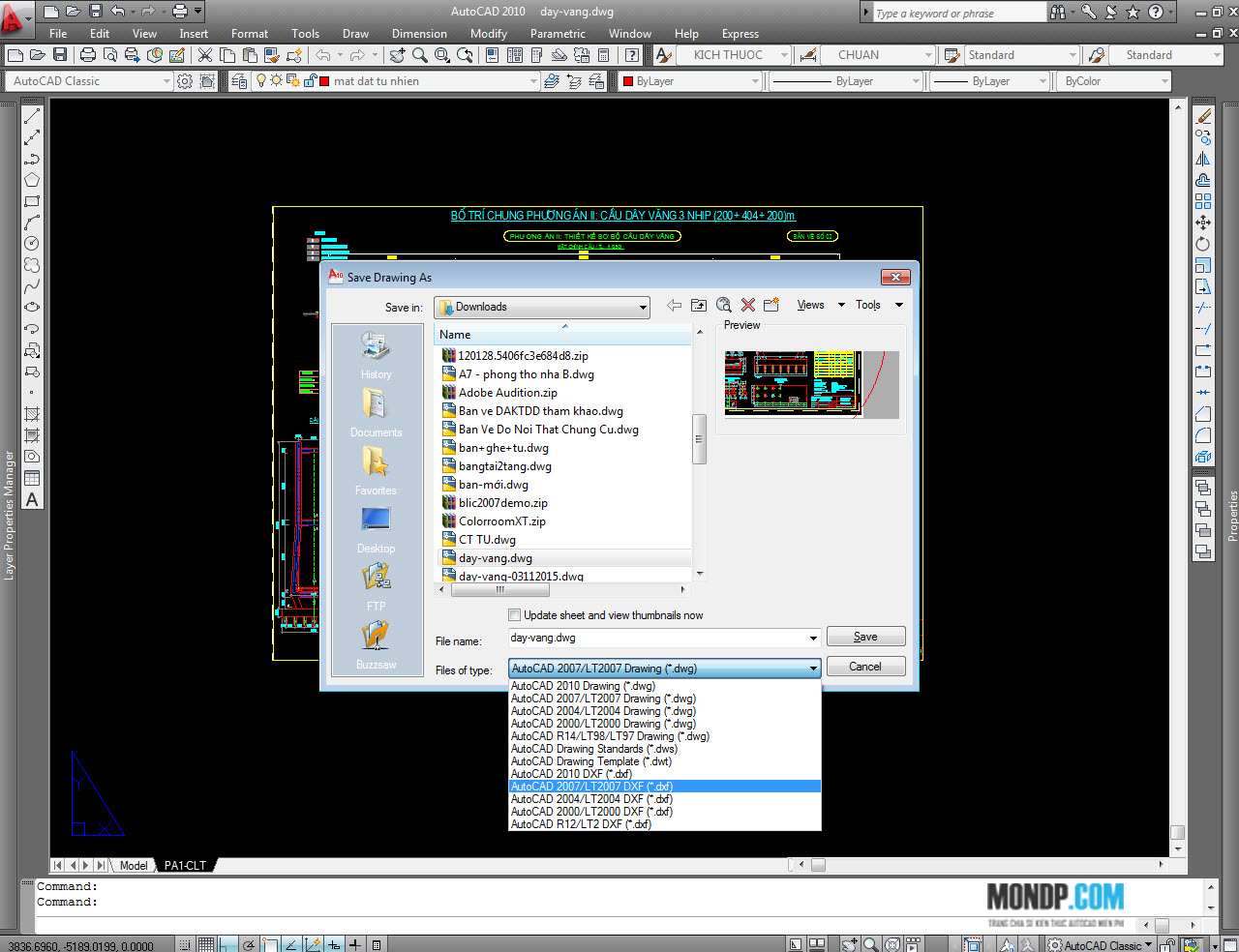The width and height of the screenshot is (1239, 952).
Task: Select the Mirror tool in modify toolbar
Action: tap(1203, 159)
